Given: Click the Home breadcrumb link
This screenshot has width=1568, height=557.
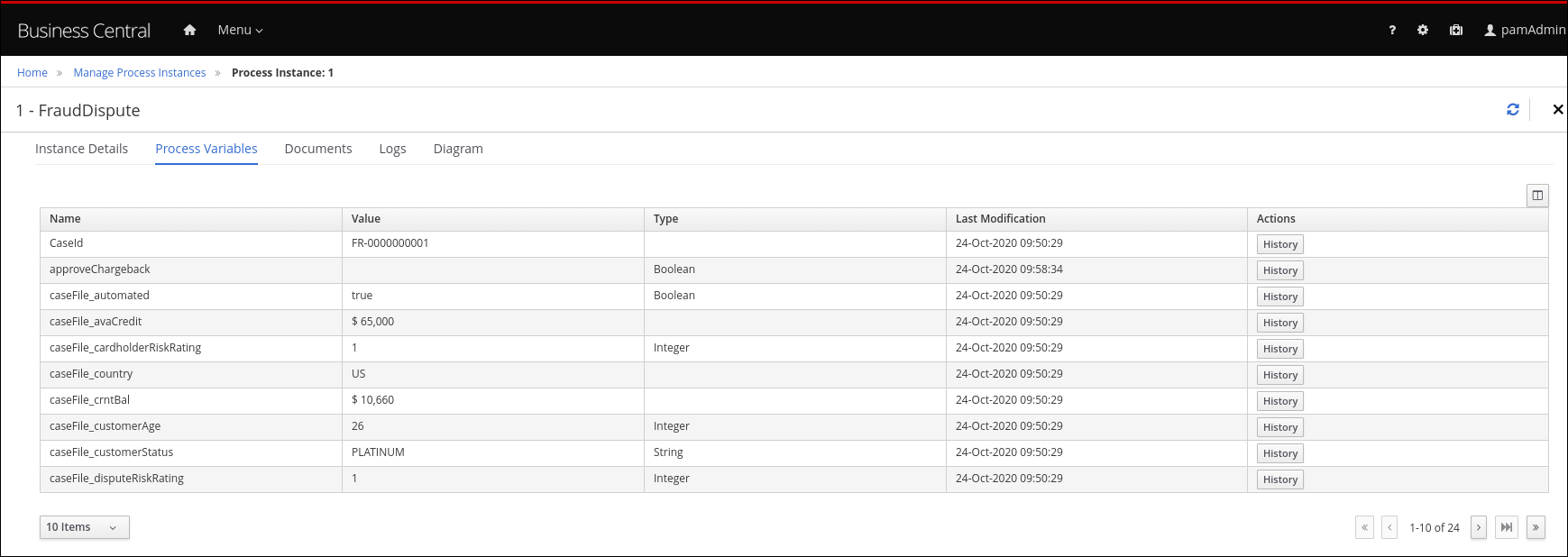Looking at the screenshot, I should (x=32, y=73).
